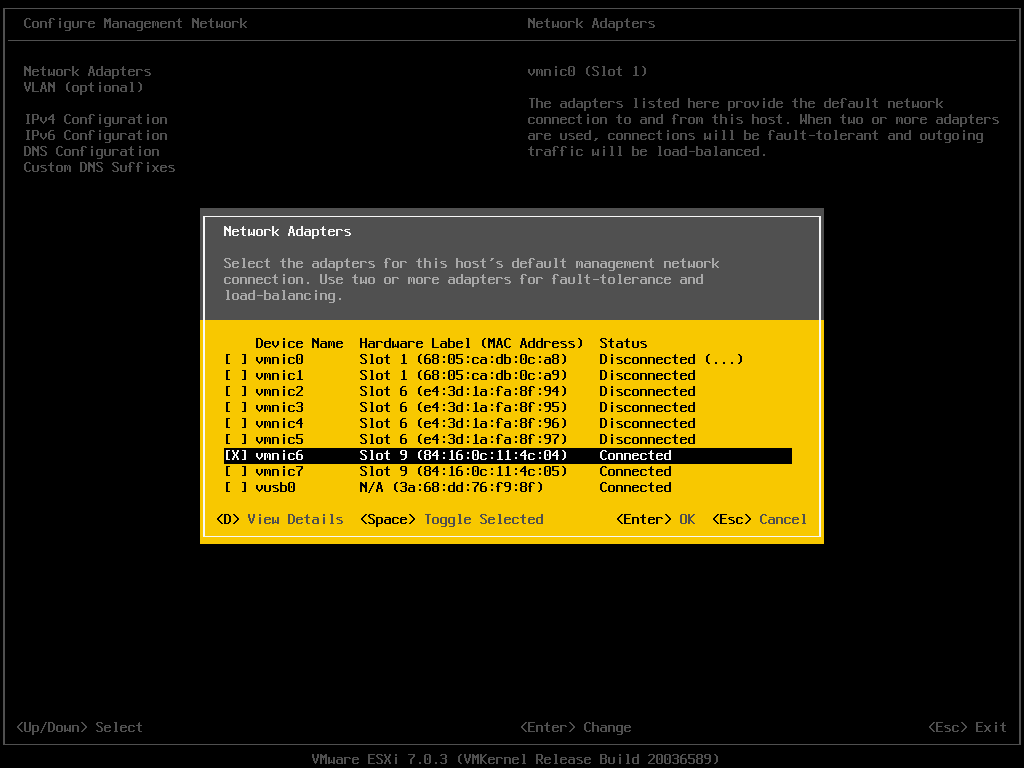The width and height of the screenshot is (1024, 768).
Task: Open DNS Configuration menu entry
Action: pos(91,151)
